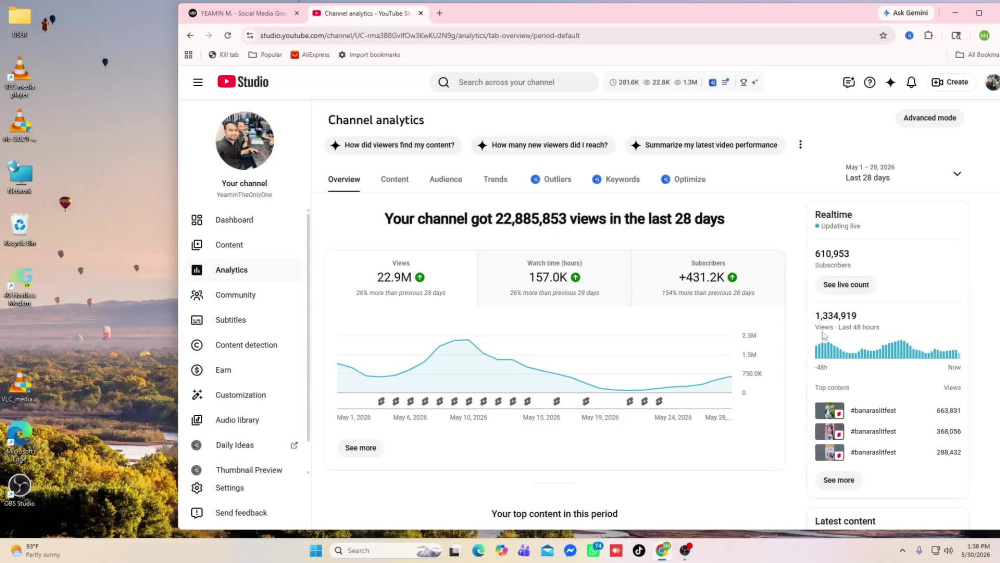Ask How did viewers find my content
The width and height of the screenshot is (1000, 563).
coord(393,145)
